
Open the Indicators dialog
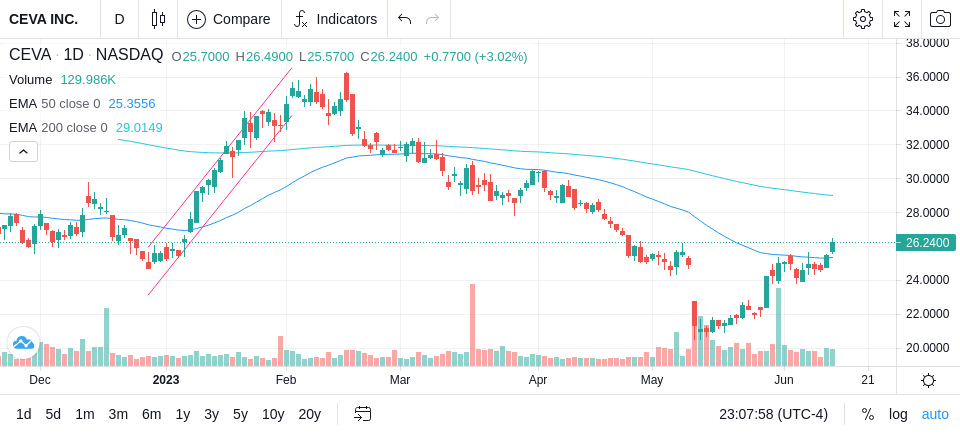(335, 19)
